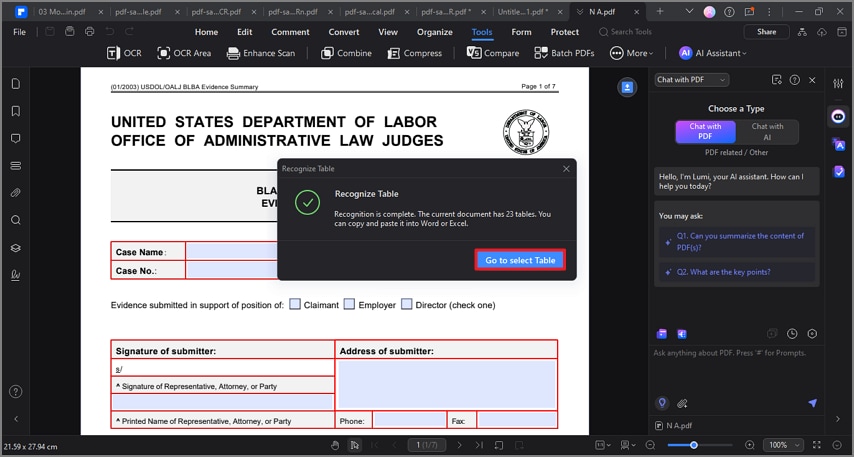Image resolution: width=854 pixels, height=457 pixels.
Task: Check the Claimant checkbox
Action: pos(295,304)
